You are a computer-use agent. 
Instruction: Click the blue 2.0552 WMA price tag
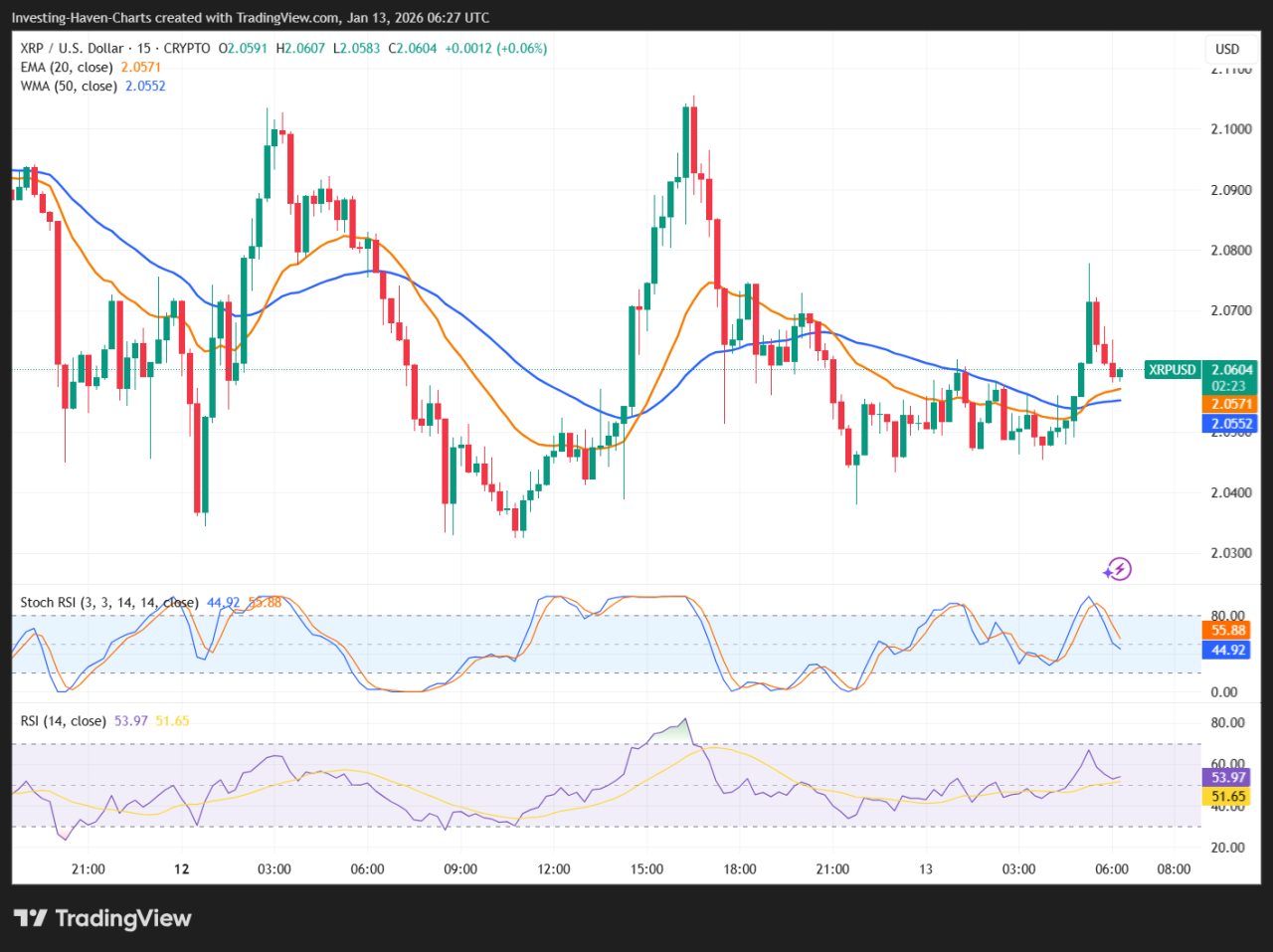[x=1229, y=424]
